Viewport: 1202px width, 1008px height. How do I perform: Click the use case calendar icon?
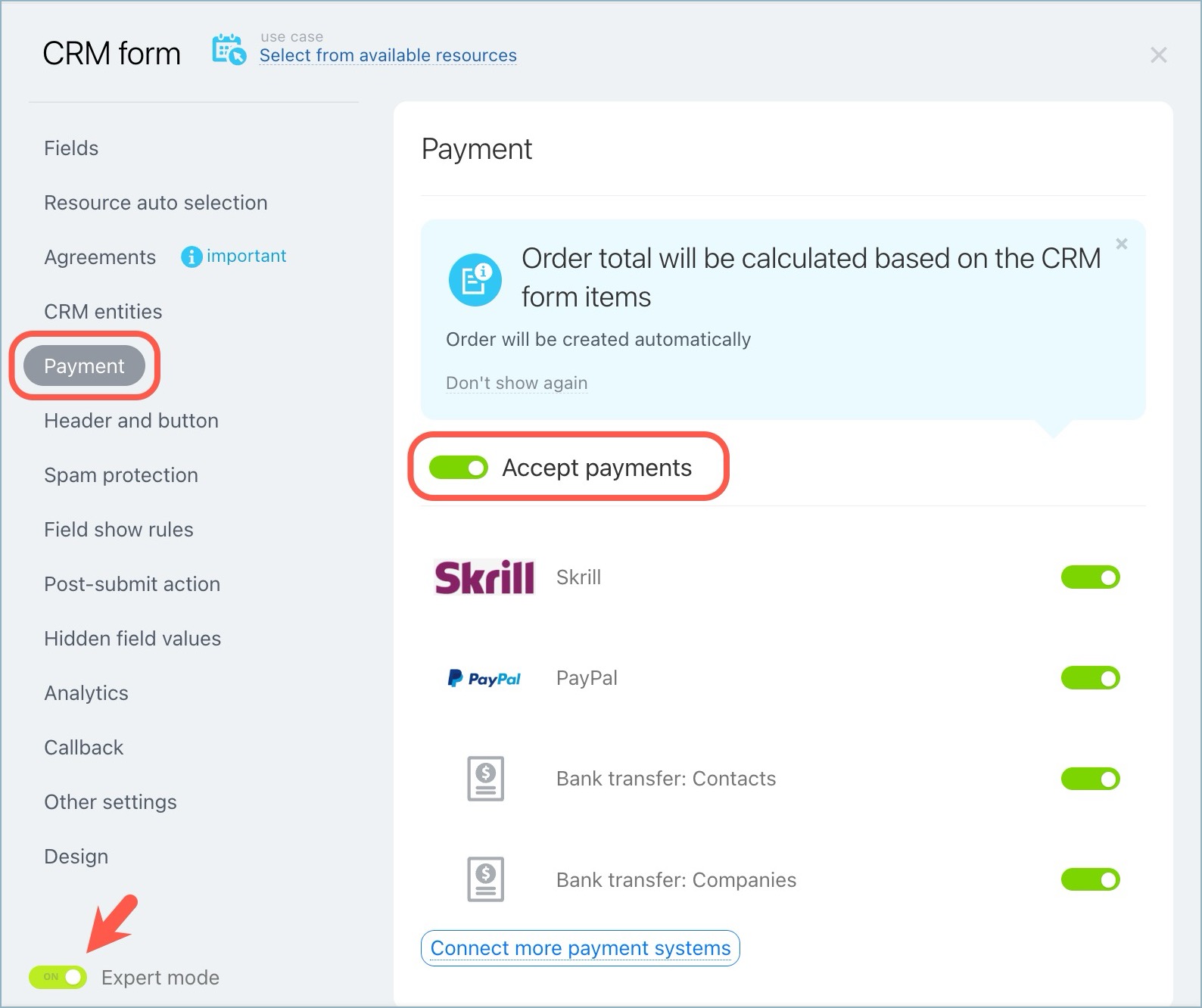pos(229,50)
